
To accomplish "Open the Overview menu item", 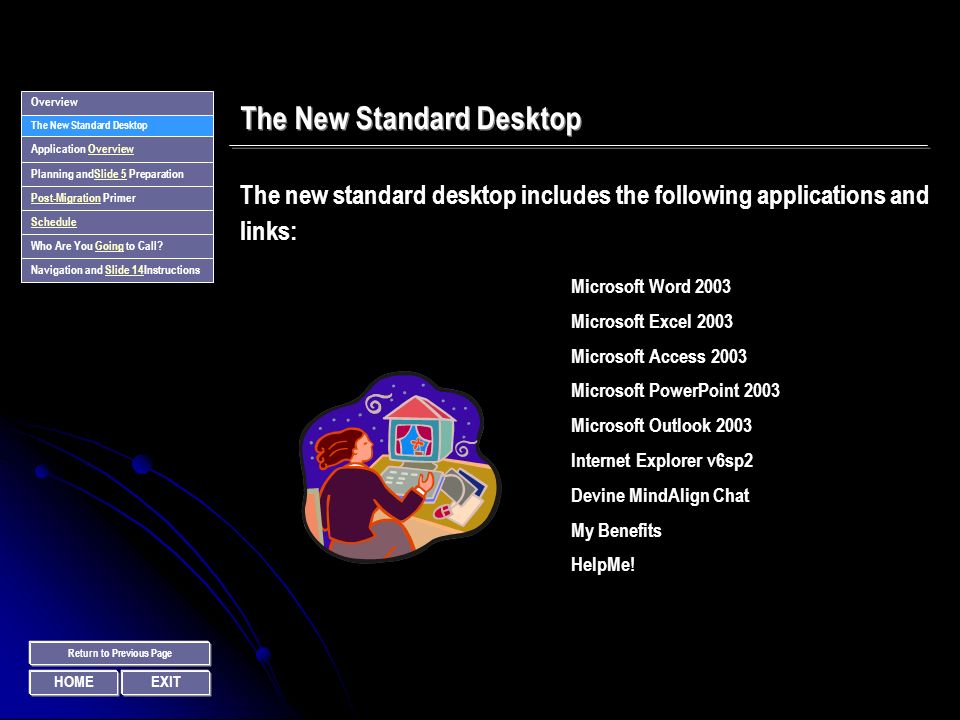I will coord(118,103).
